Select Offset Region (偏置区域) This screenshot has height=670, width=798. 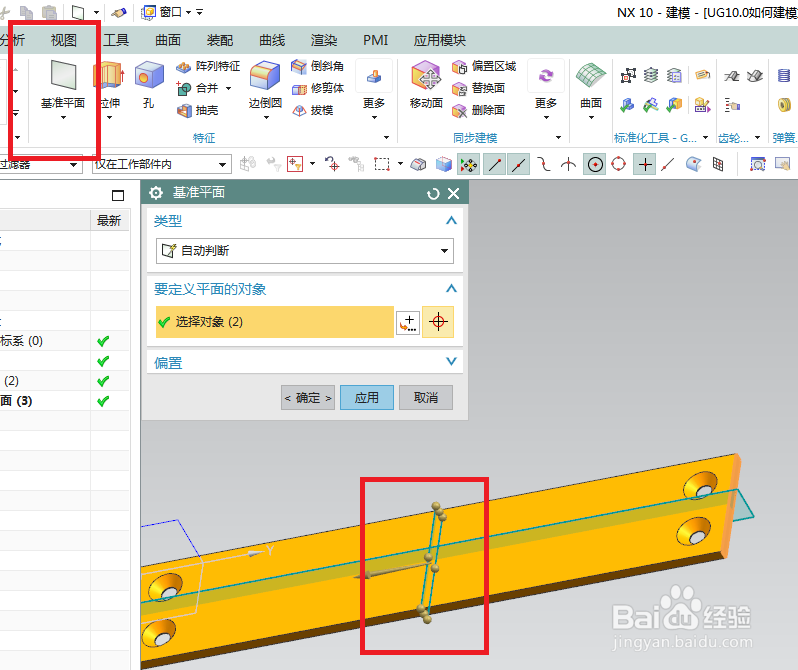point(484,66)
